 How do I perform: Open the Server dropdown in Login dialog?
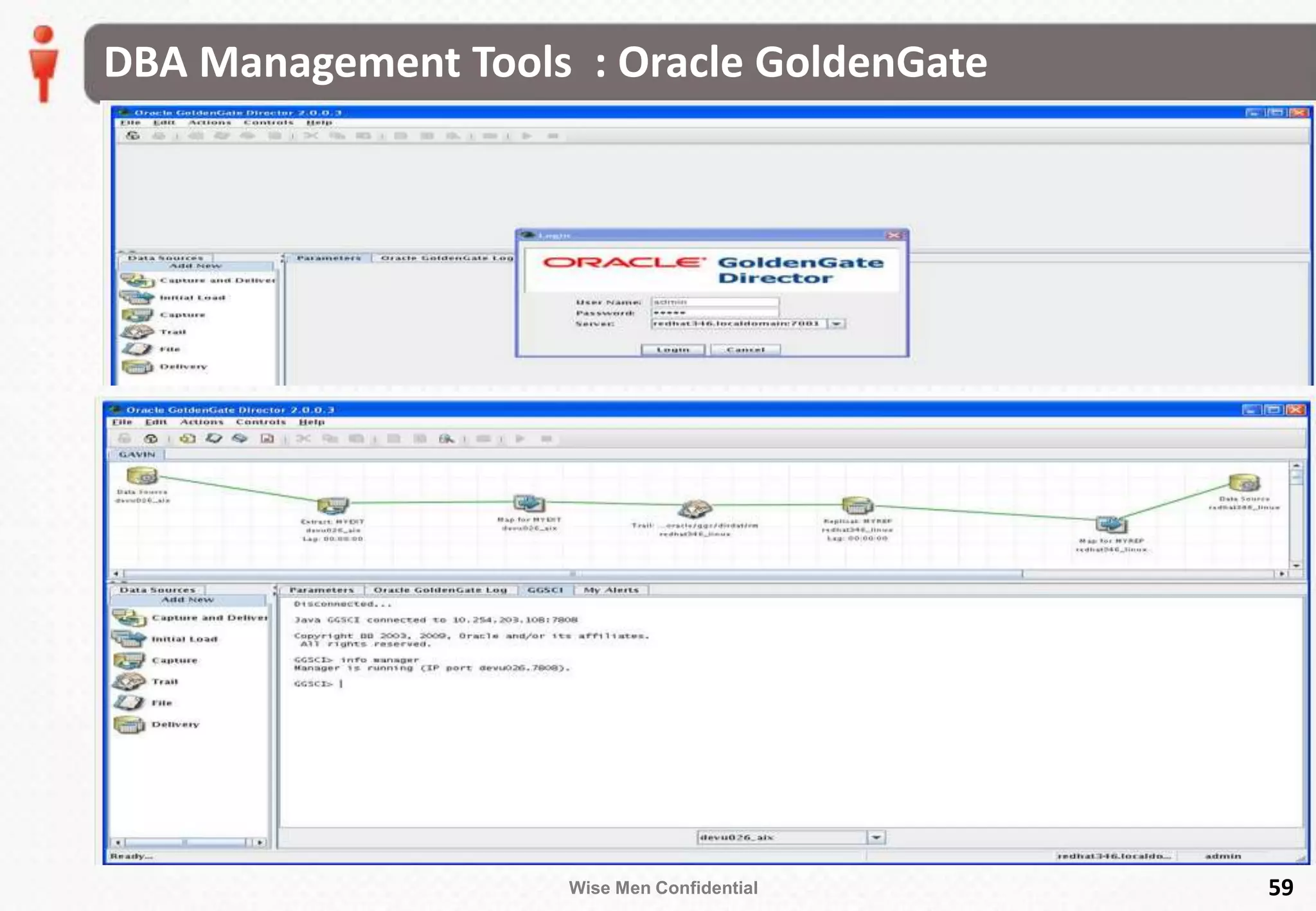pyautogui.click(x=836, y=324)
